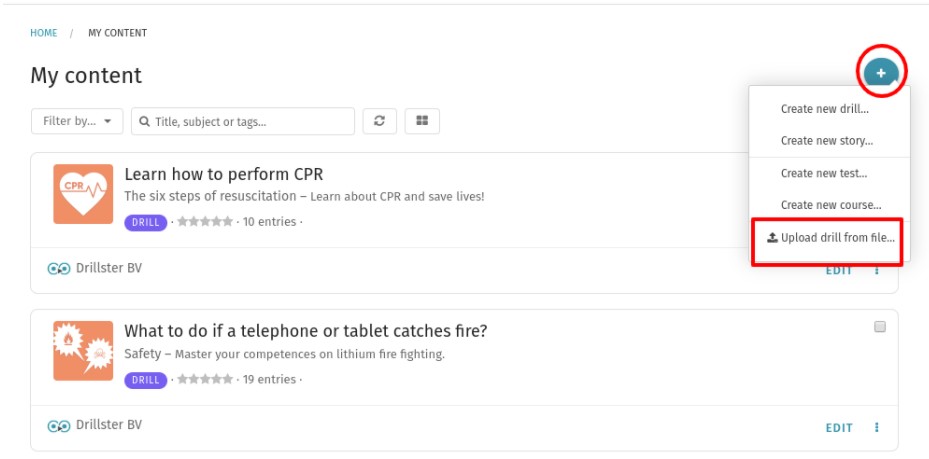This screenshot has height=459, width=929.
Task: Click the refresh icon next to search
Action: (380, 121)
